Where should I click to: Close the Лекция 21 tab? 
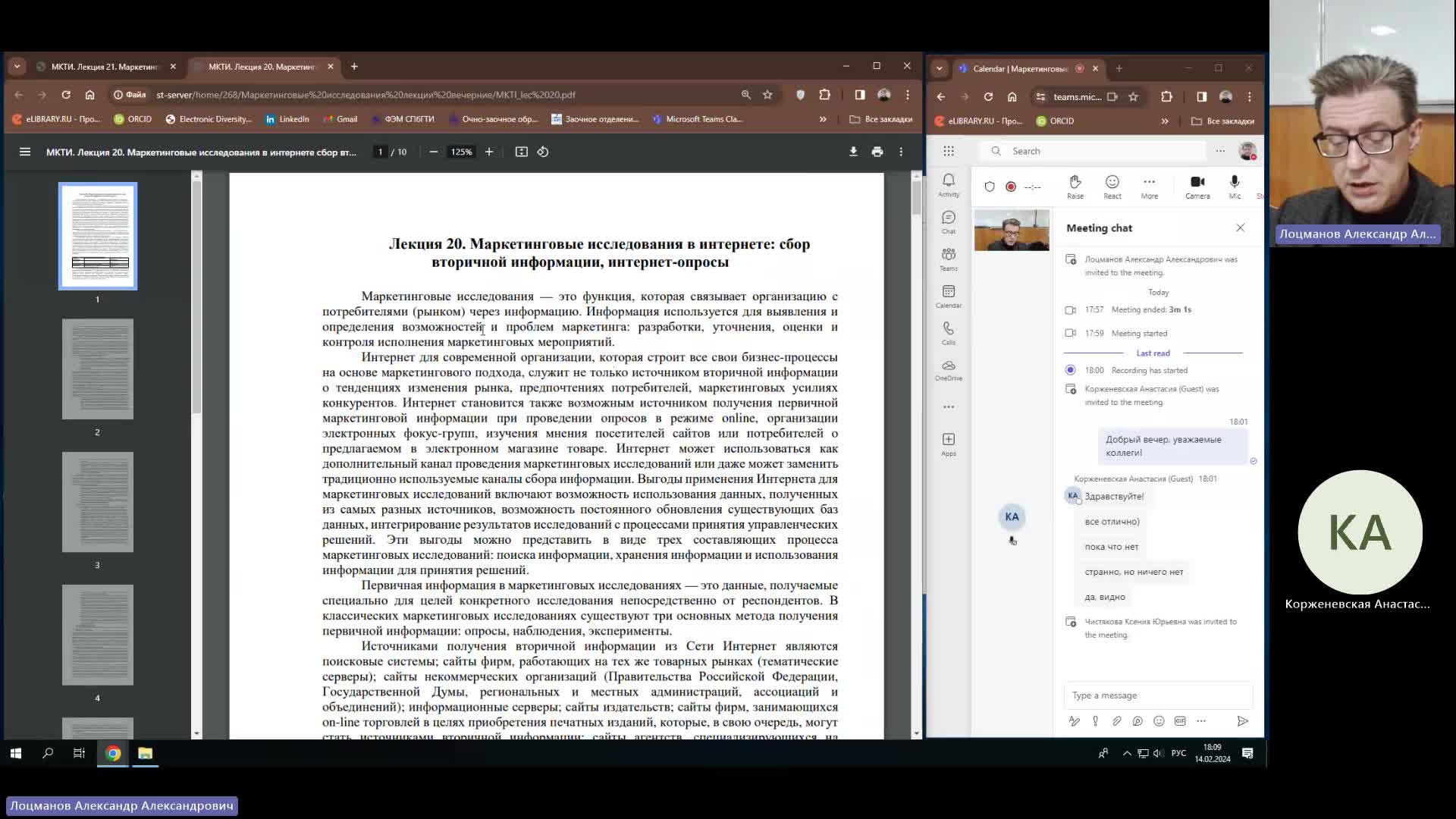pos(173,67)
